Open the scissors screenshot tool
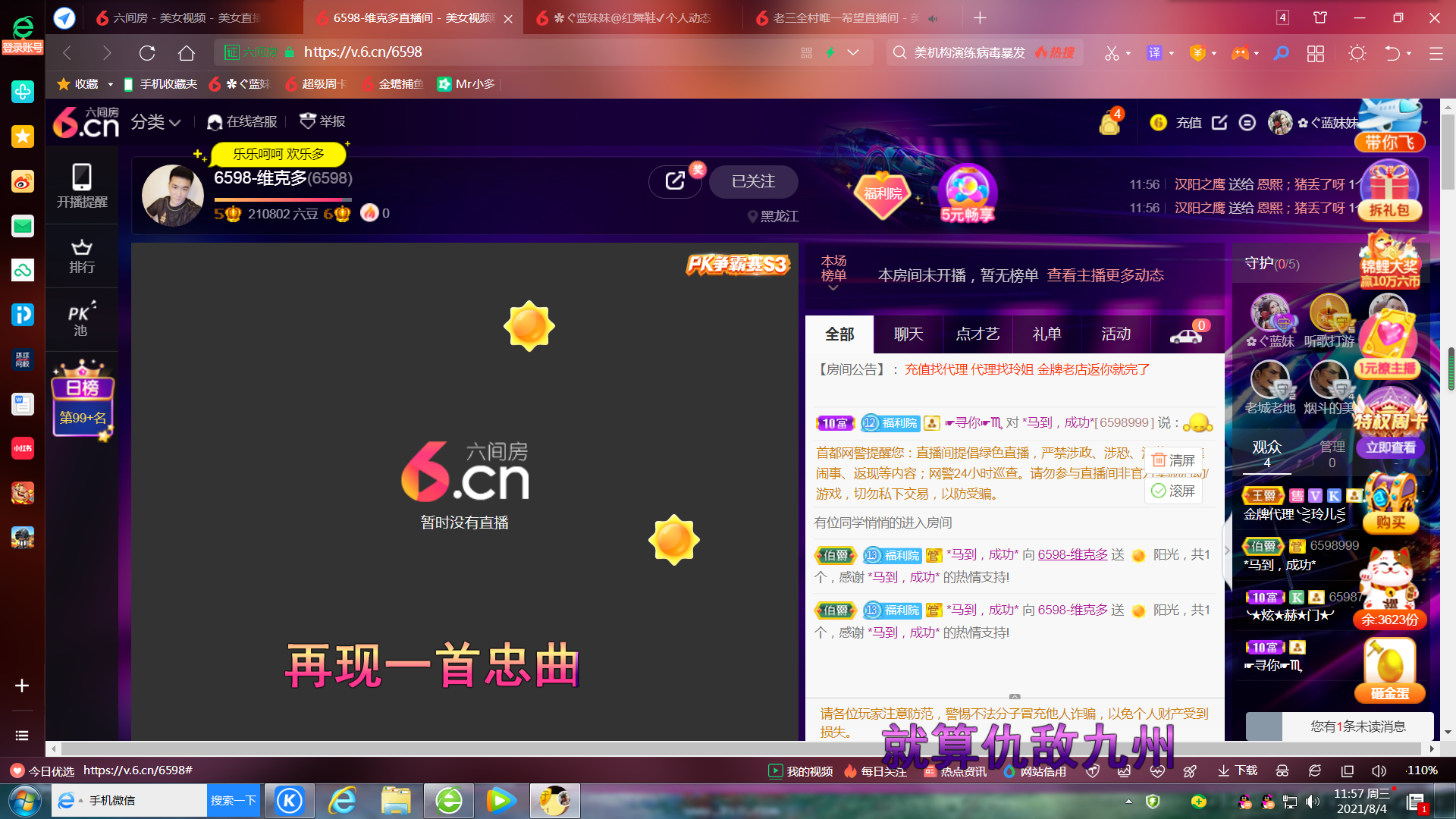Screen dimensions: 1456x819 [1112, 53]
